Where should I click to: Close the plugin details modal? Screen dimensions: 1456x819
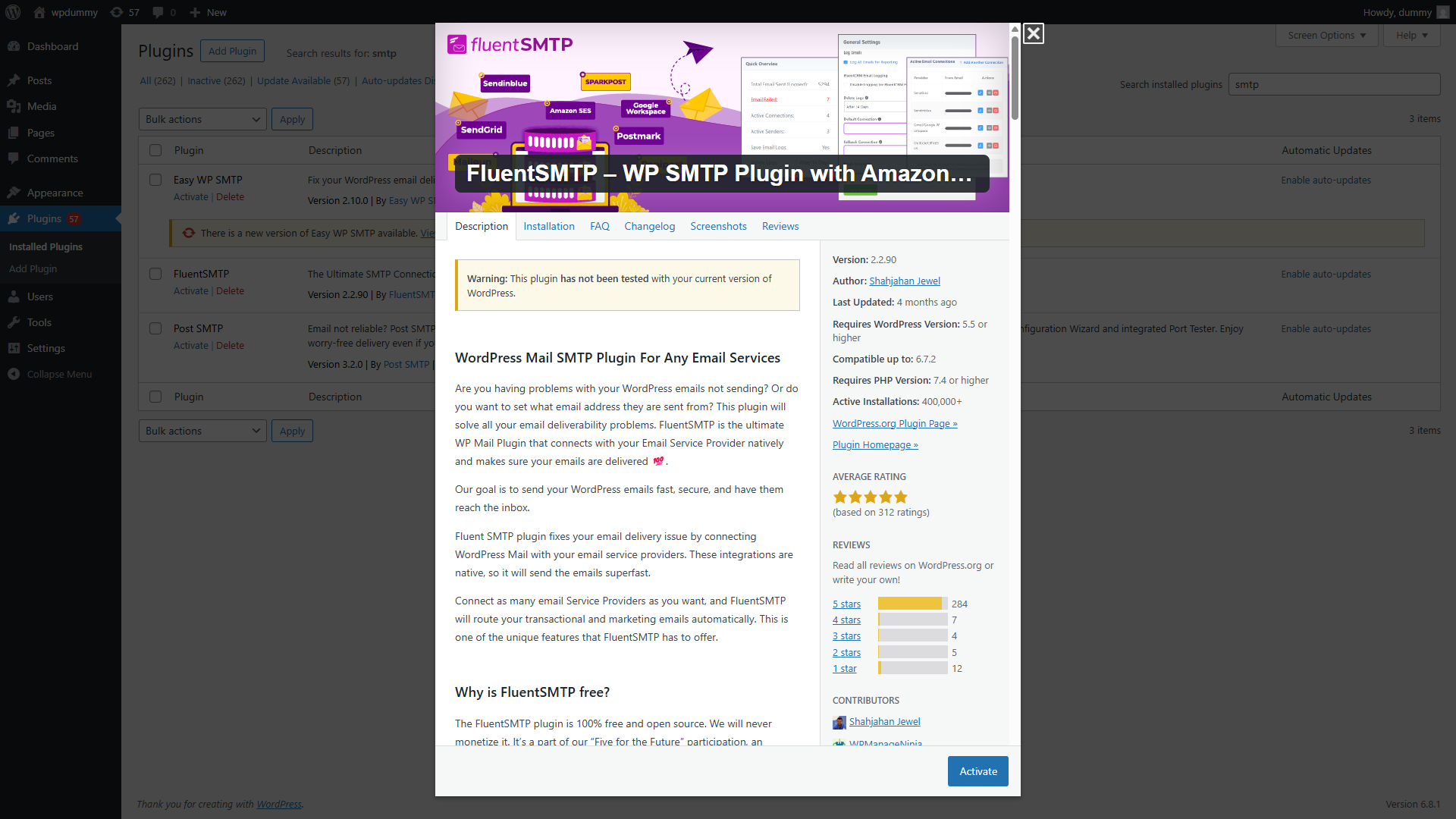click(x=1033, y=33)
